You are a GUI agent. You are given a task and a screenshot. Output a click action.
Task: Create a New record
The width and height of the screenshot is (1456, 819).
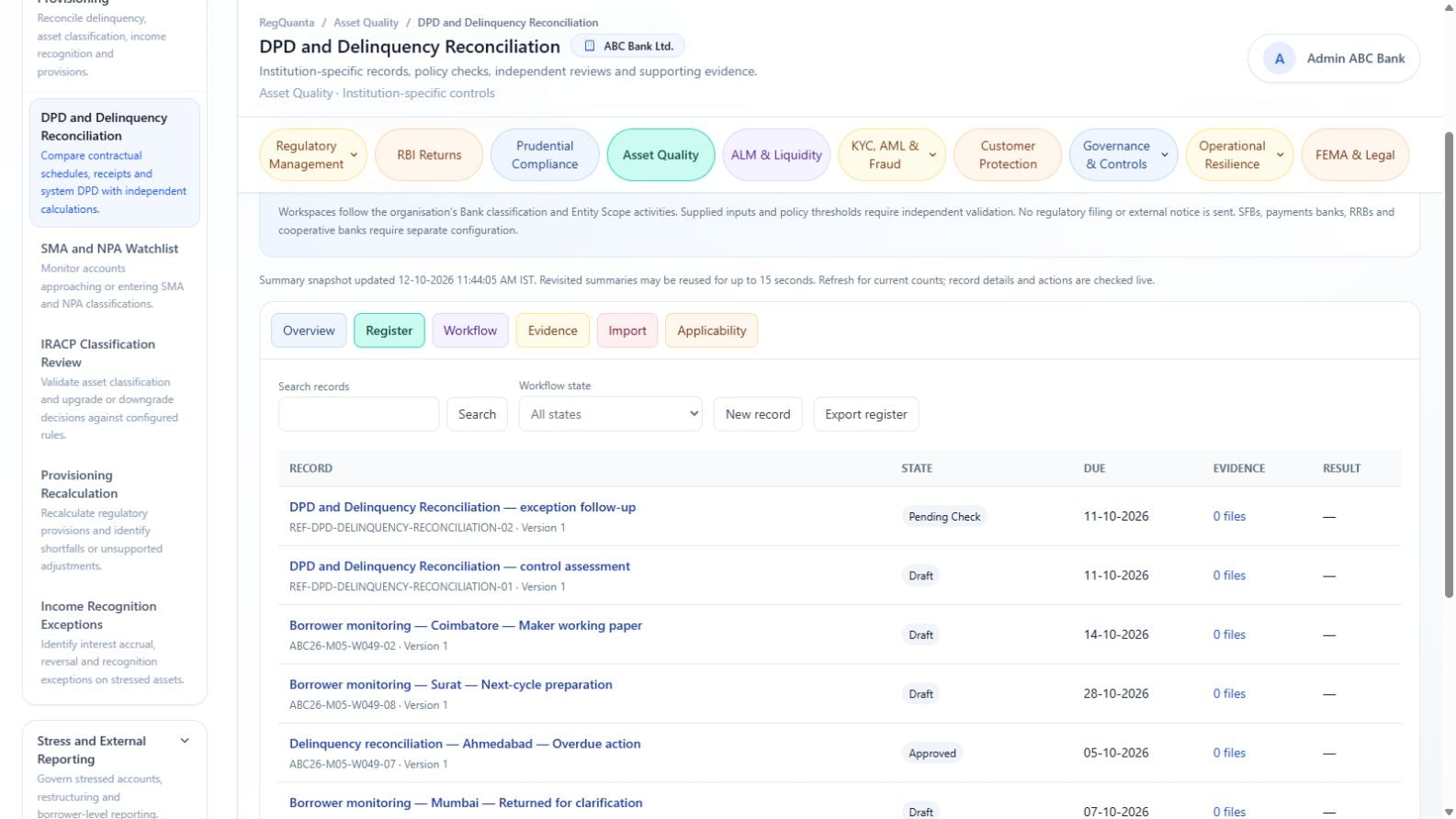tap(758, 414)
